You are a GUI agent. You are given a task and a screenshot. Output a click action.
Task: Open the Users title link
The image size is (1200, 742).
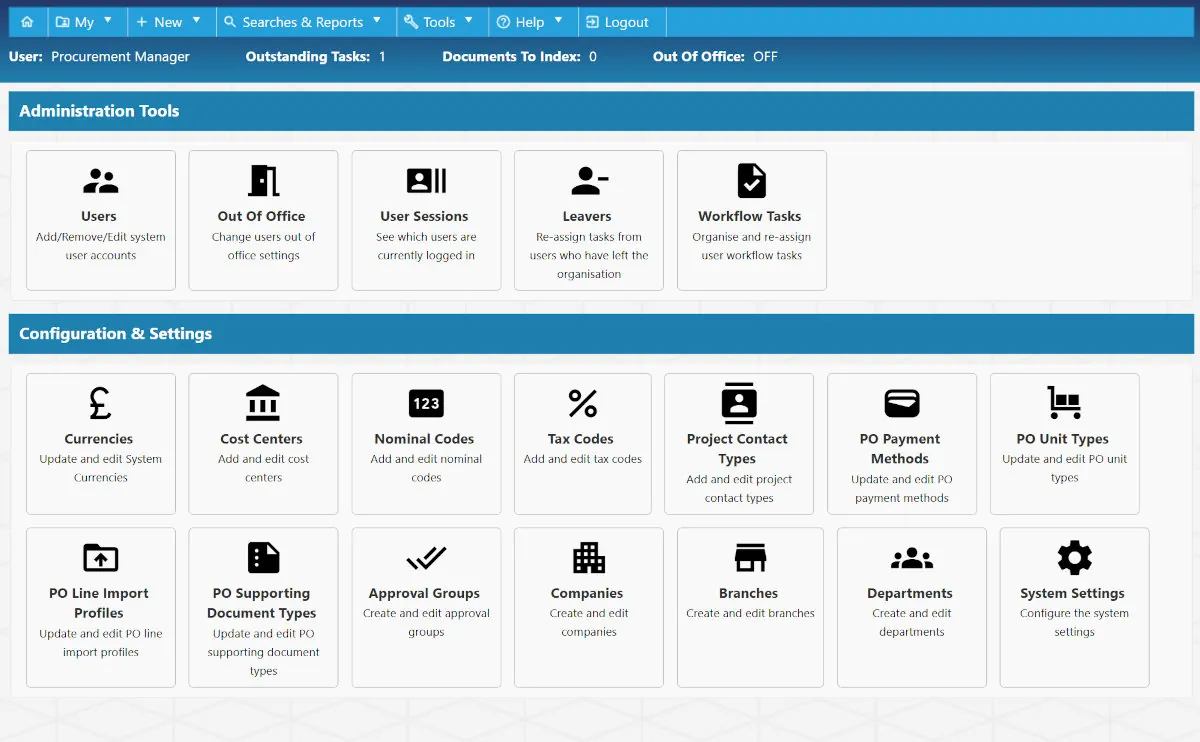click(x=99, y=216)
